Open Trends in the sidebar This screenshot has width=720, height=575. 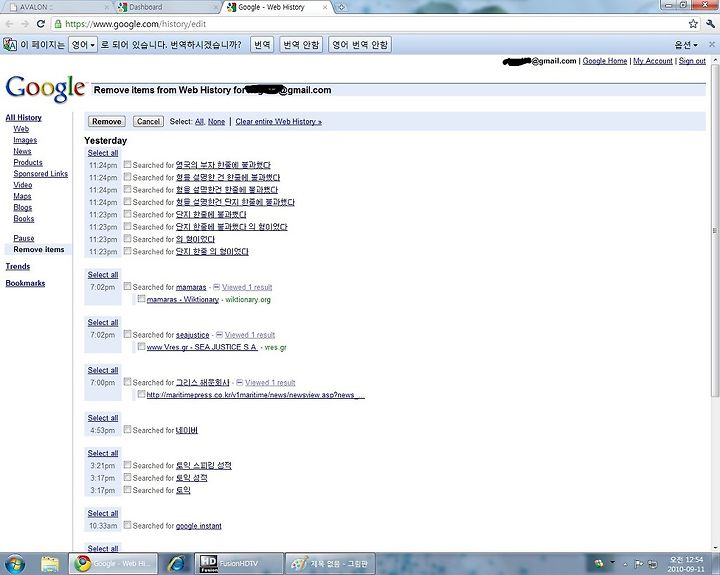point(17,266)
